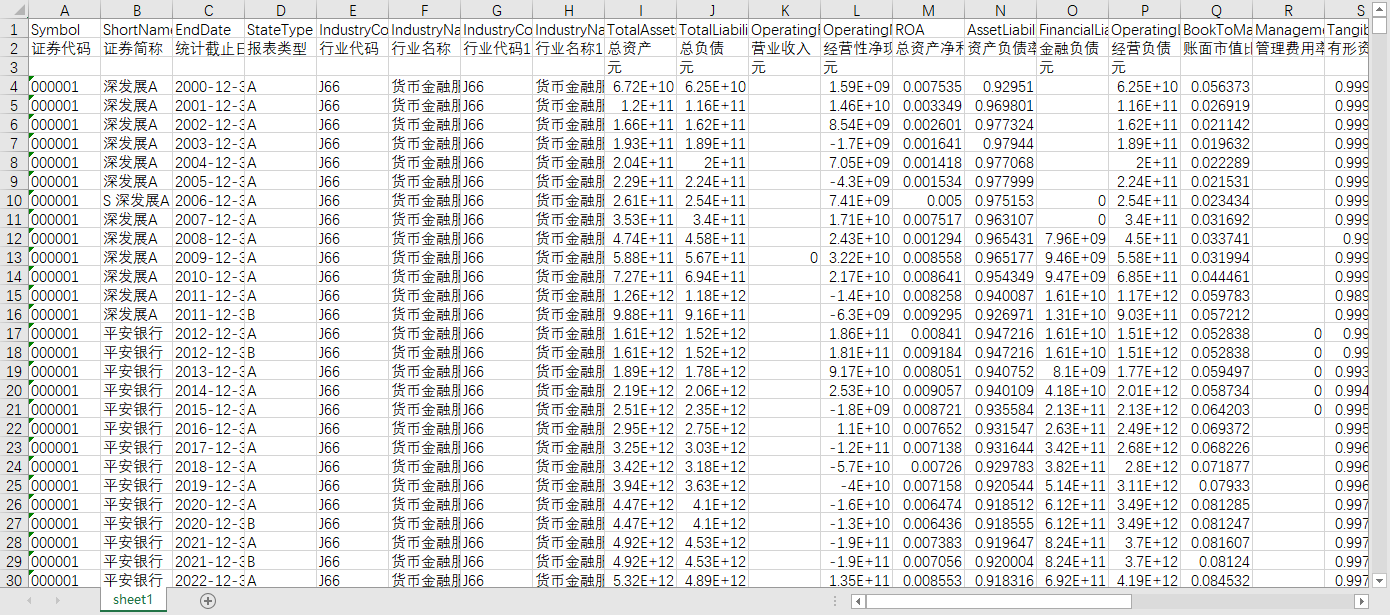Screen dimensions: 1390x615
Task: Select the ROA header cell
Action: 928,29
